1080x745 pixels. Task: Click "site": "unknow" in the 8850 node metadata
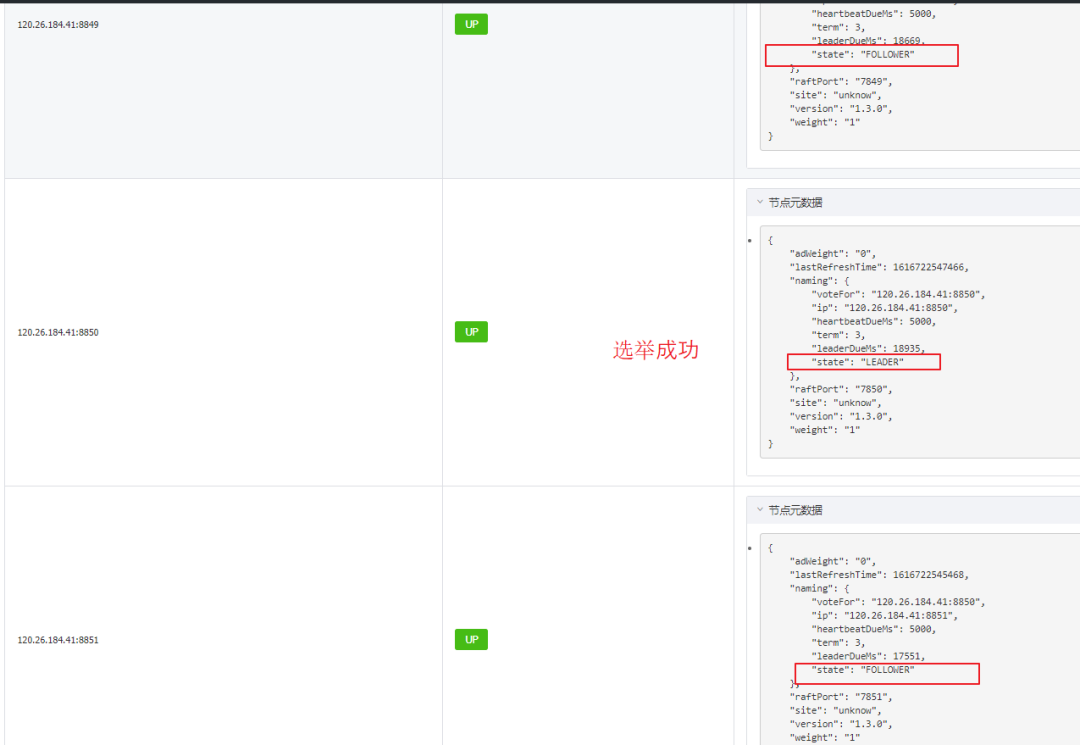(835, 403)
